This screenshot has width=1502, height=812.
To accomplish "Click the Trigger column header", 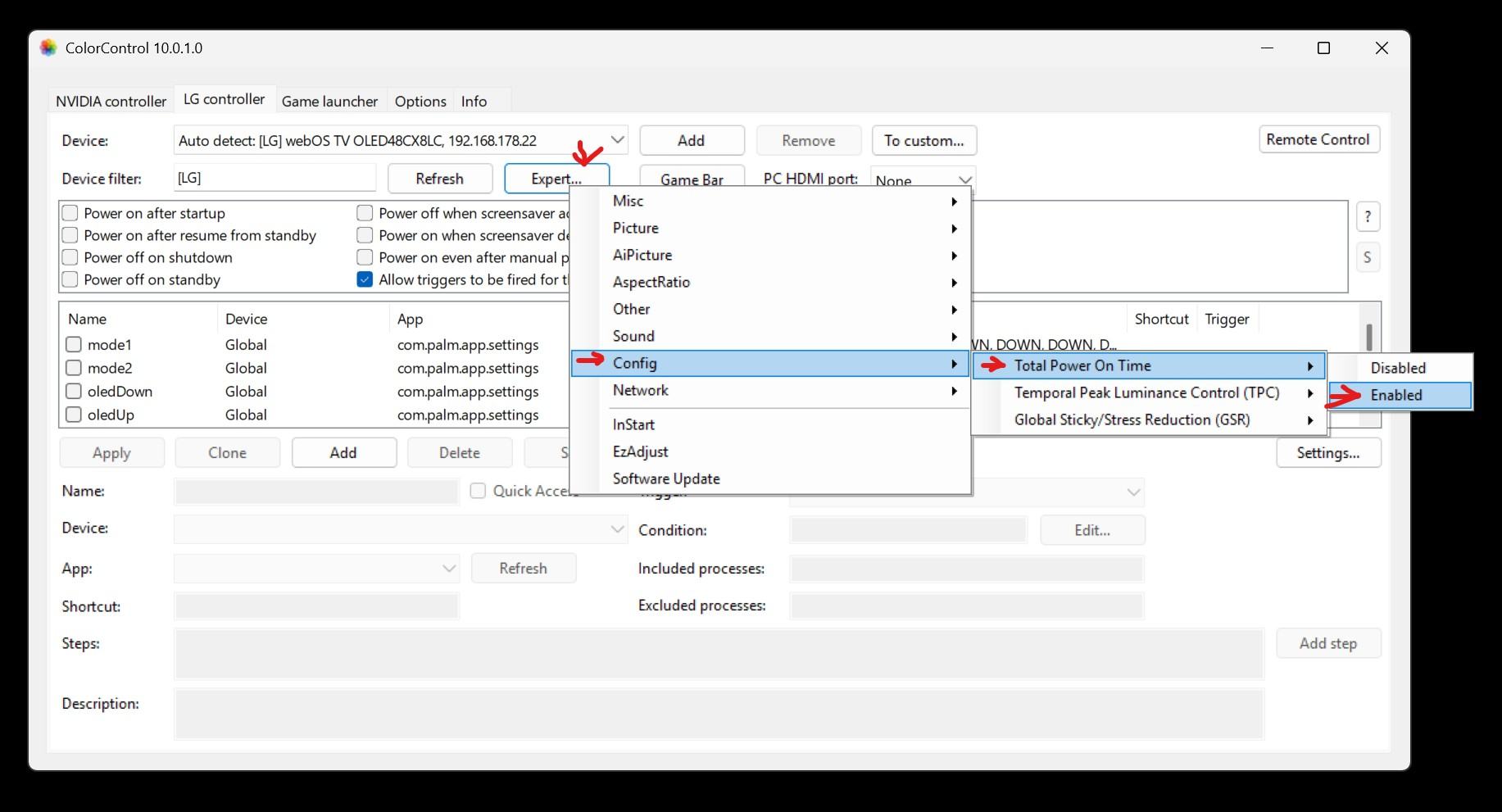I will (x=1227, y=319).
